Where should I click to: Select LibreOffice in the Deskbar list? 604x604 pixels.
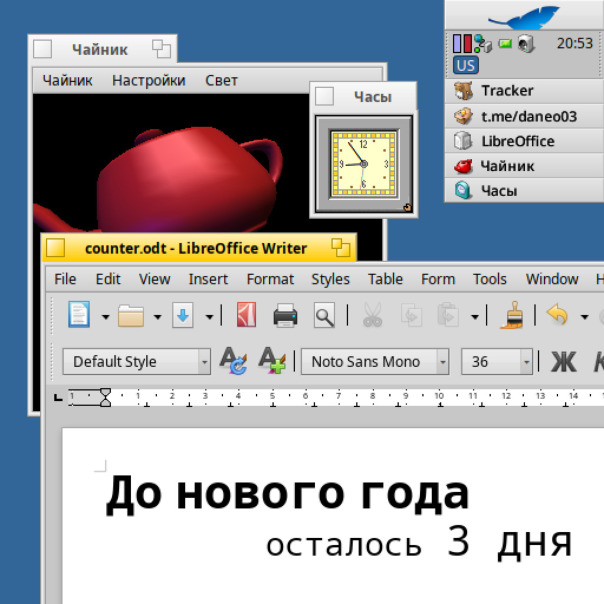(x=524, y=141)
